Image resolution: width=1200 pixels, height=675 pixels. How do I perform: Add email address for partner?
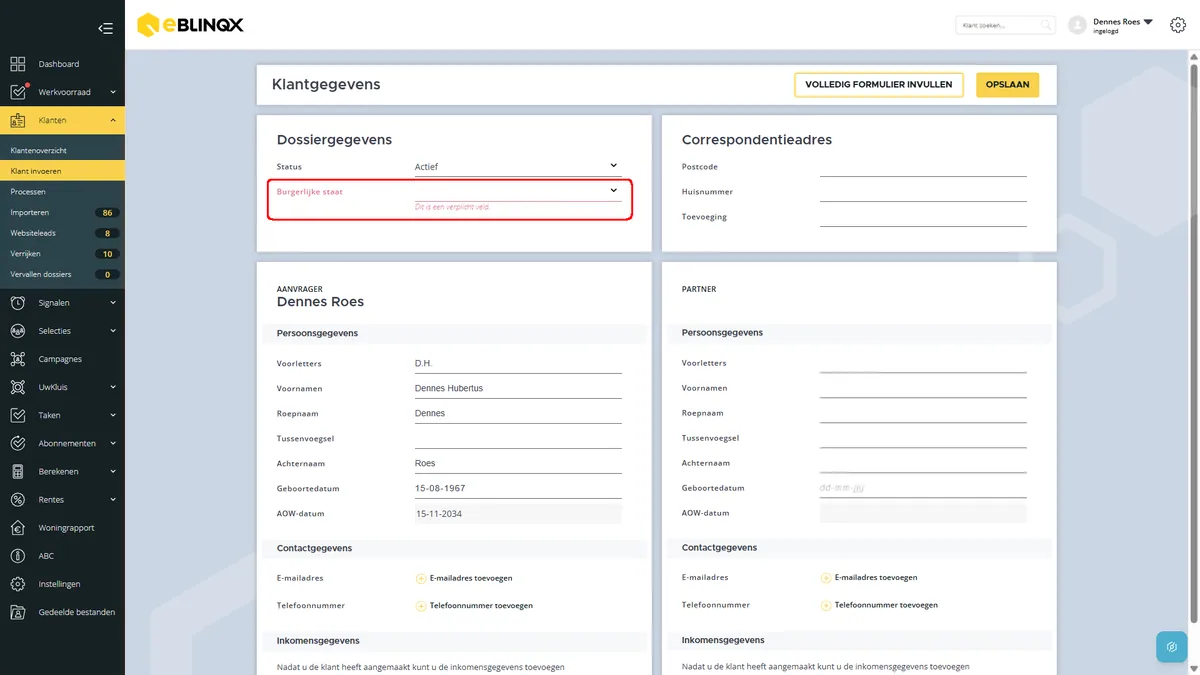[869, 578]
